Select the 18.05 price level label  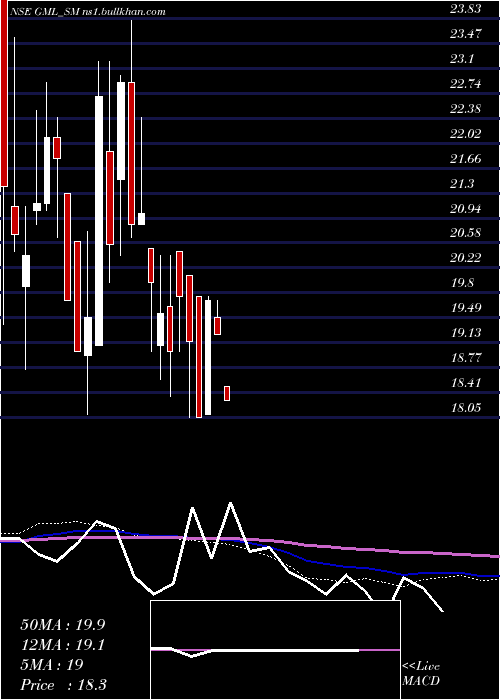point(465,407)
